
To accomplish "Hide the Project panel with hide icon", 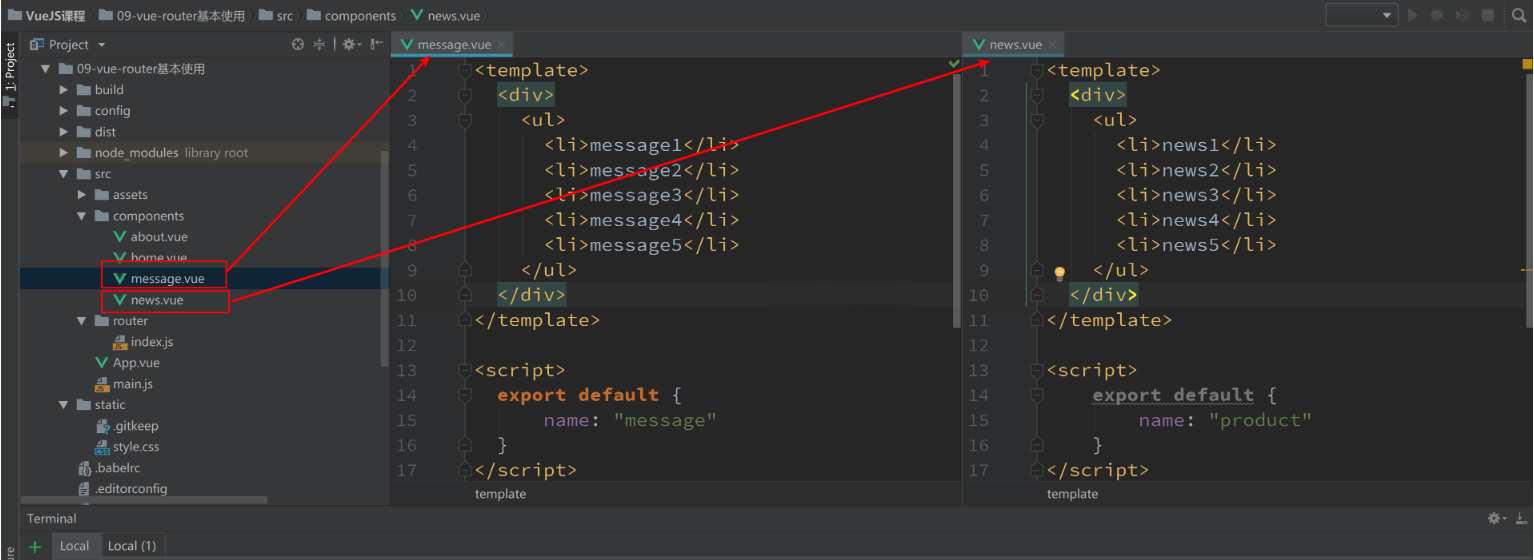I will (x=376, y=44).
